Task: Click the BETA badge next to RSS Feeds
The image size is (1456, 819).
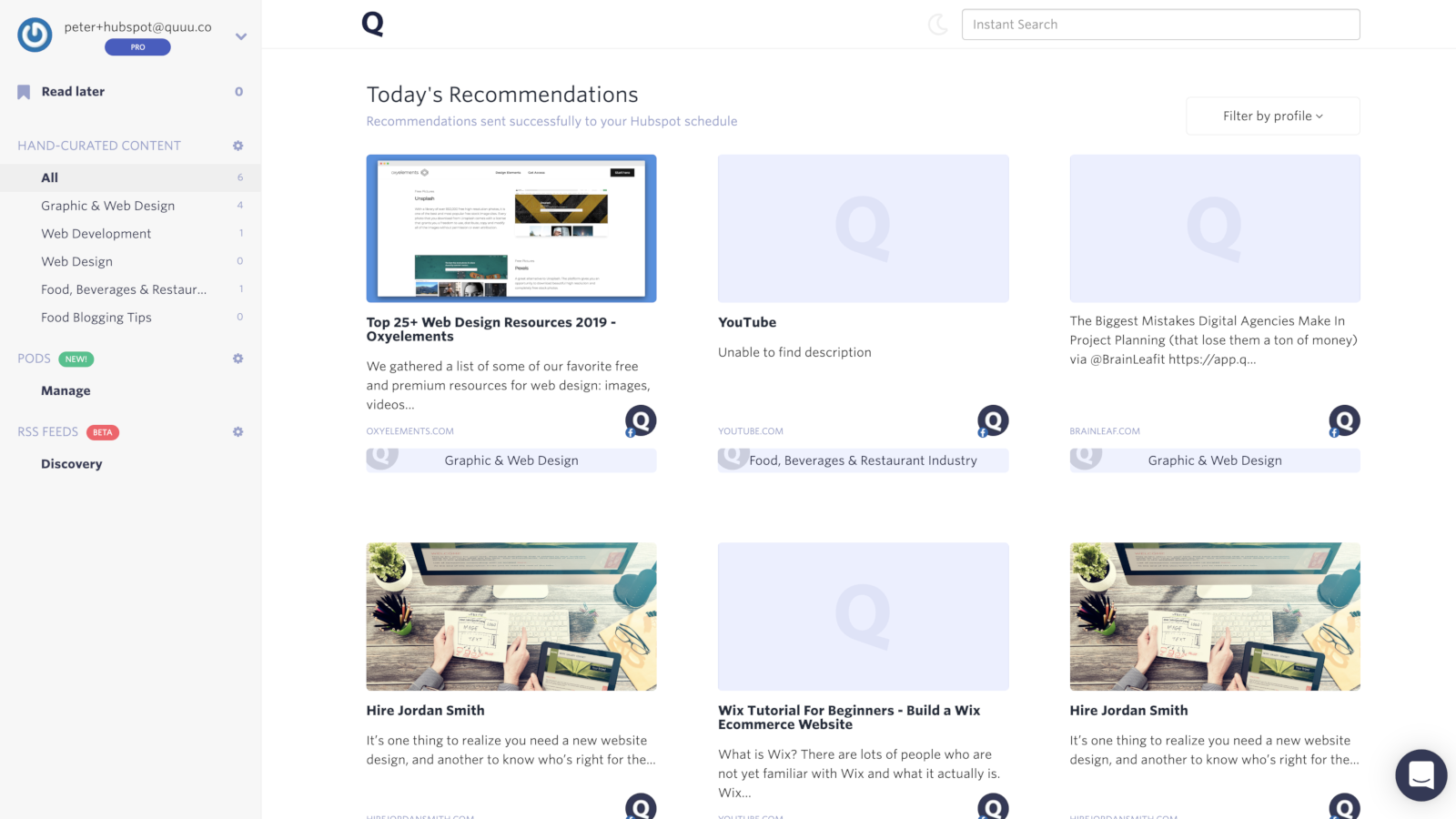Action: point(103,433)
